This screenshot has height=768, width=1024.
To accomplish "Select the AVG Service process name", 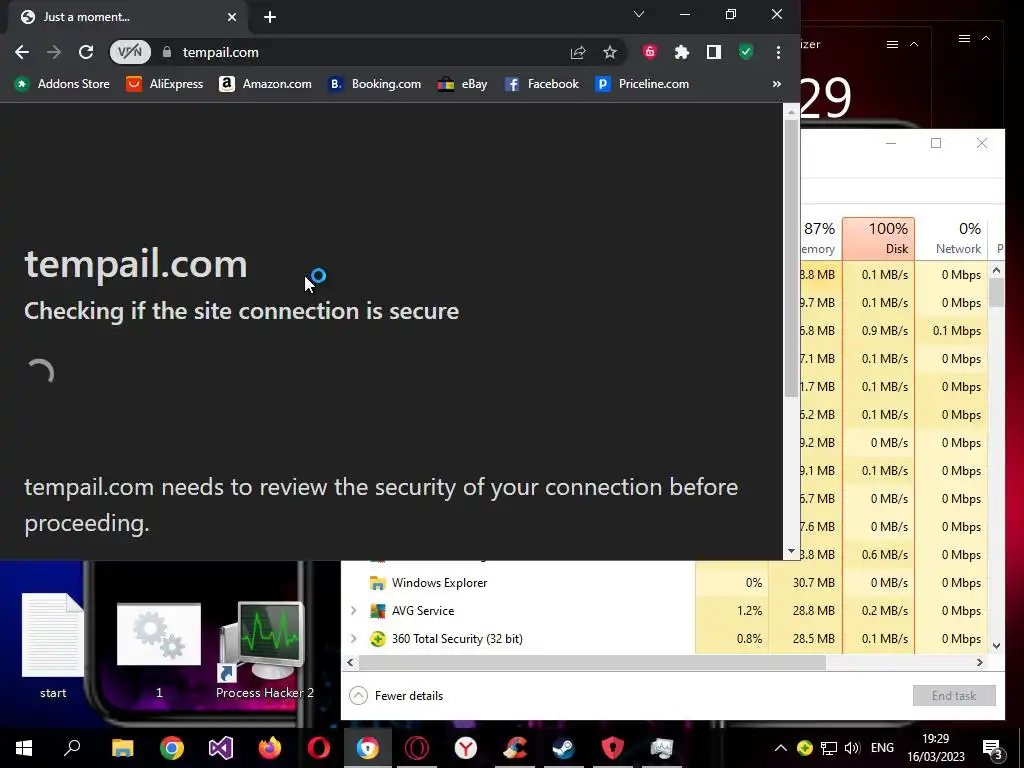I will (423, 611).
